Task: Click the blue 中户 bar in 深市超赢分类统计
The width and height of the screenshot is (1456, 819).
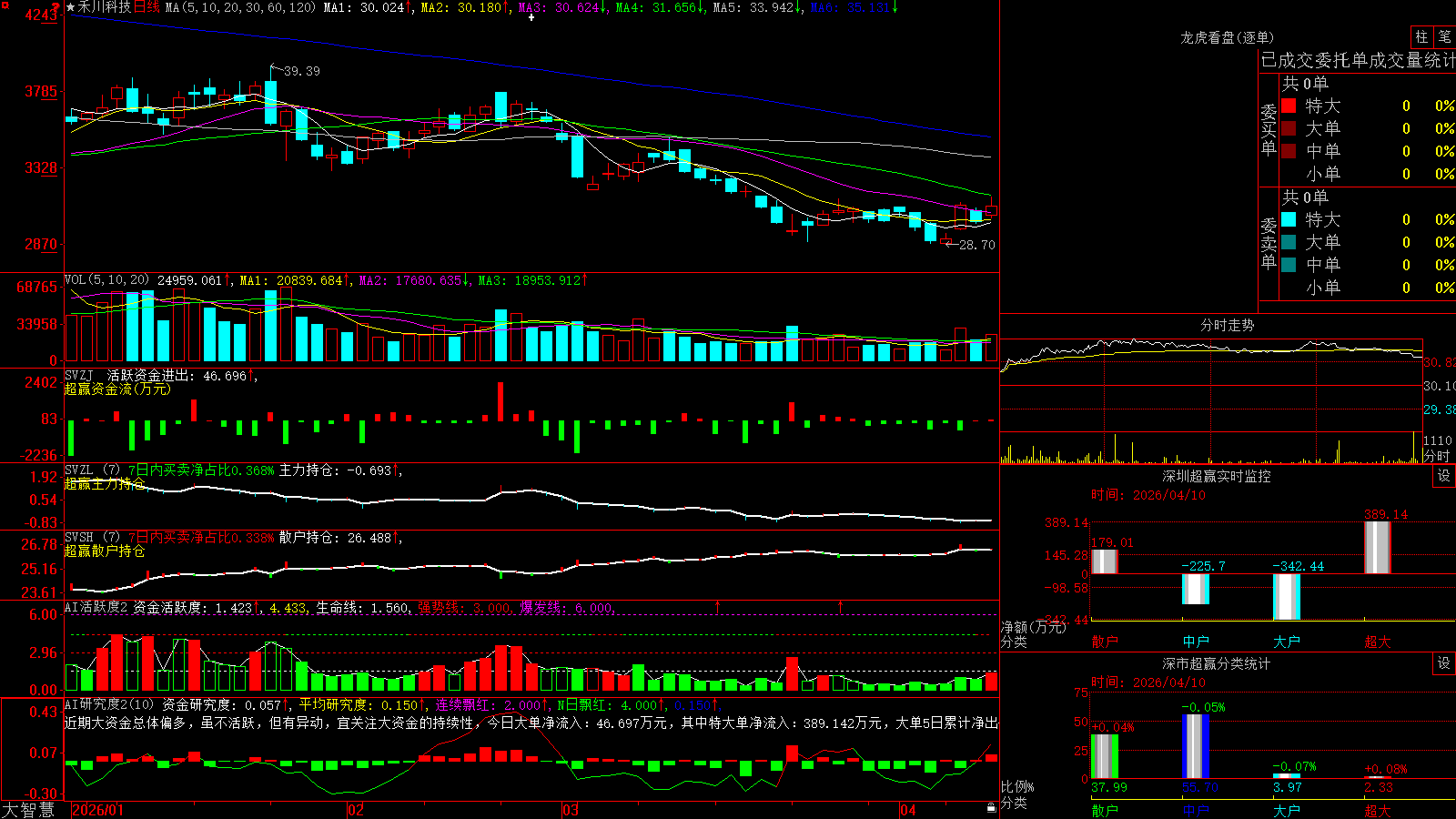Action: pos(1196,746)
